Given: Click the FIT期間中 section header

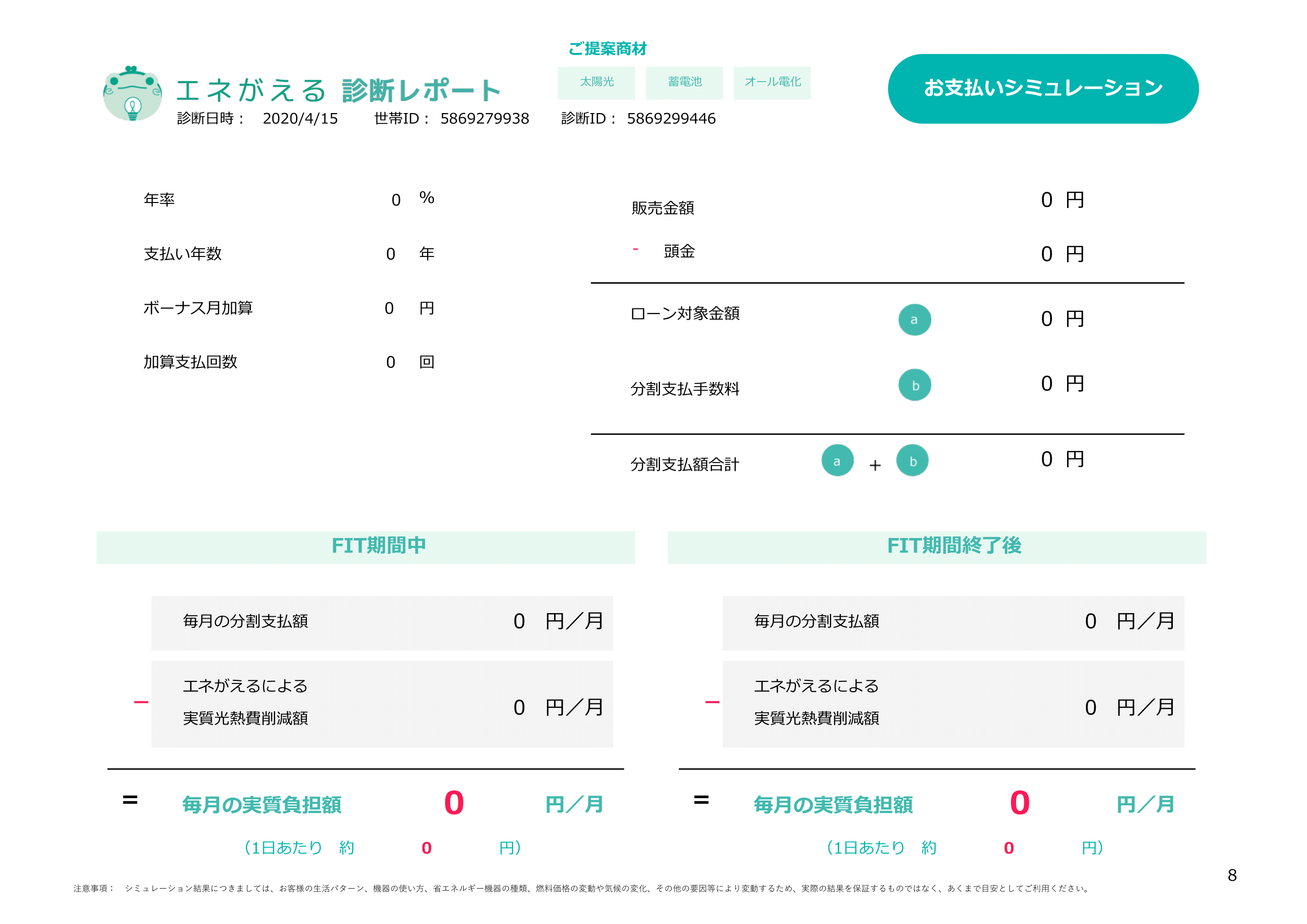Looking at the screenshot, I should (365, 547).
